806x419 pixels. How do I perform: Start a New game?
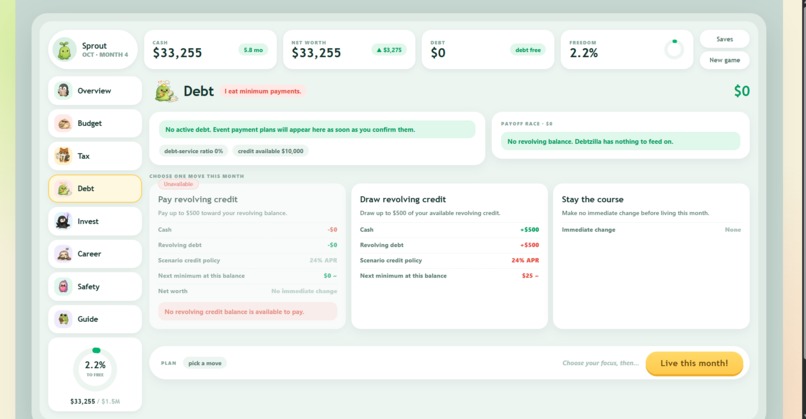[724, 60]
